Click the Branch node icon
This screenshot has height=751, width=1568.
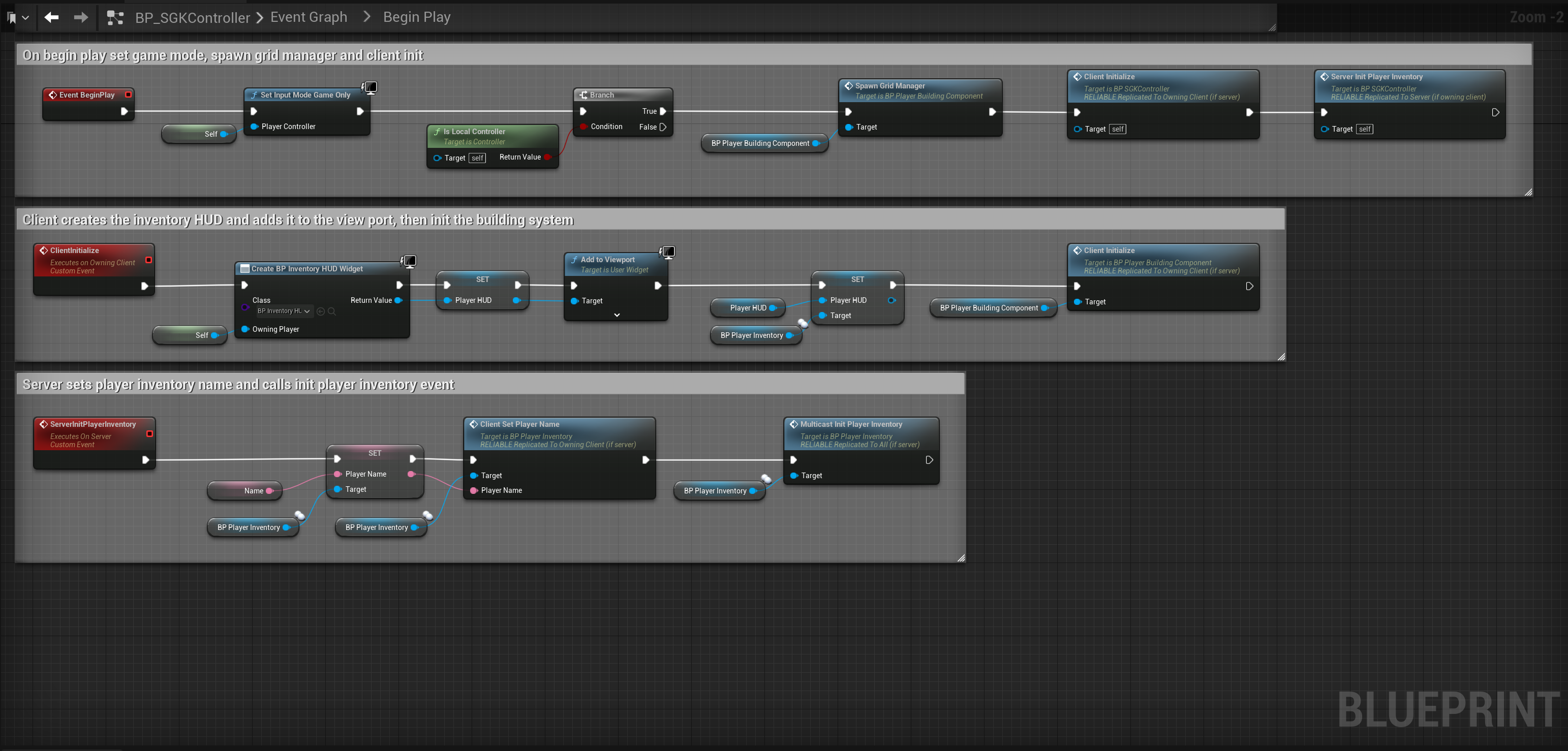[x=583, y=95]
